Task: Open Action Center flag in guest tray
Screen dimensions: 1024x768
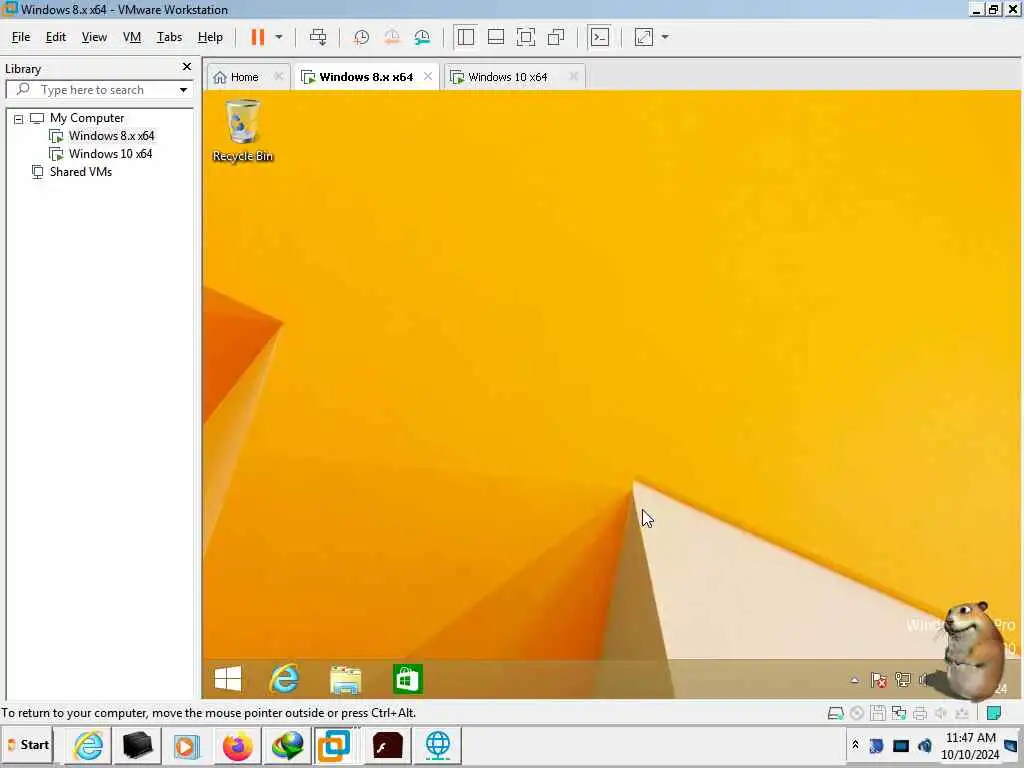Action: click(878, 680)
